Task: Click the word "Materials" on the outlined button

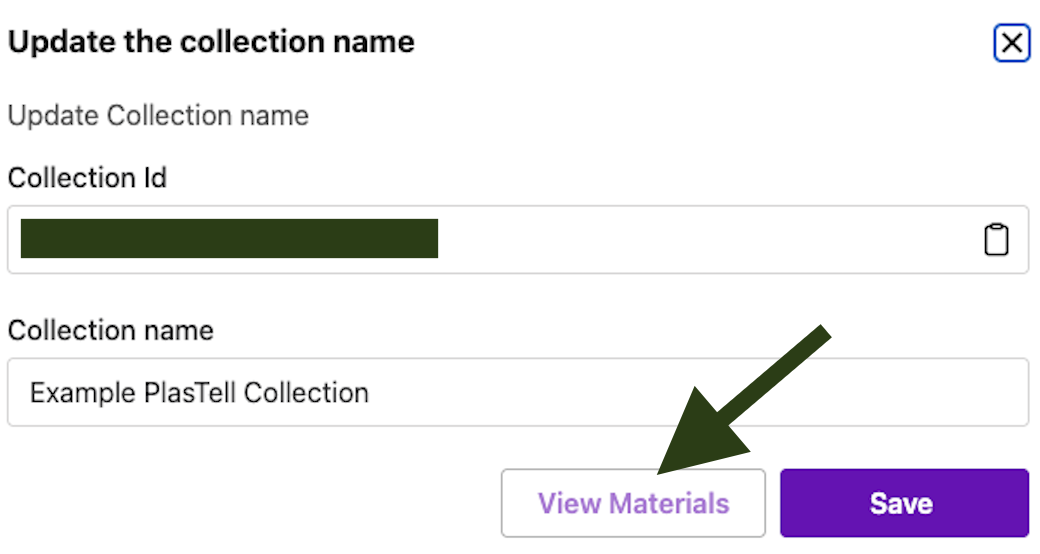Action: (x=669, y=503)
